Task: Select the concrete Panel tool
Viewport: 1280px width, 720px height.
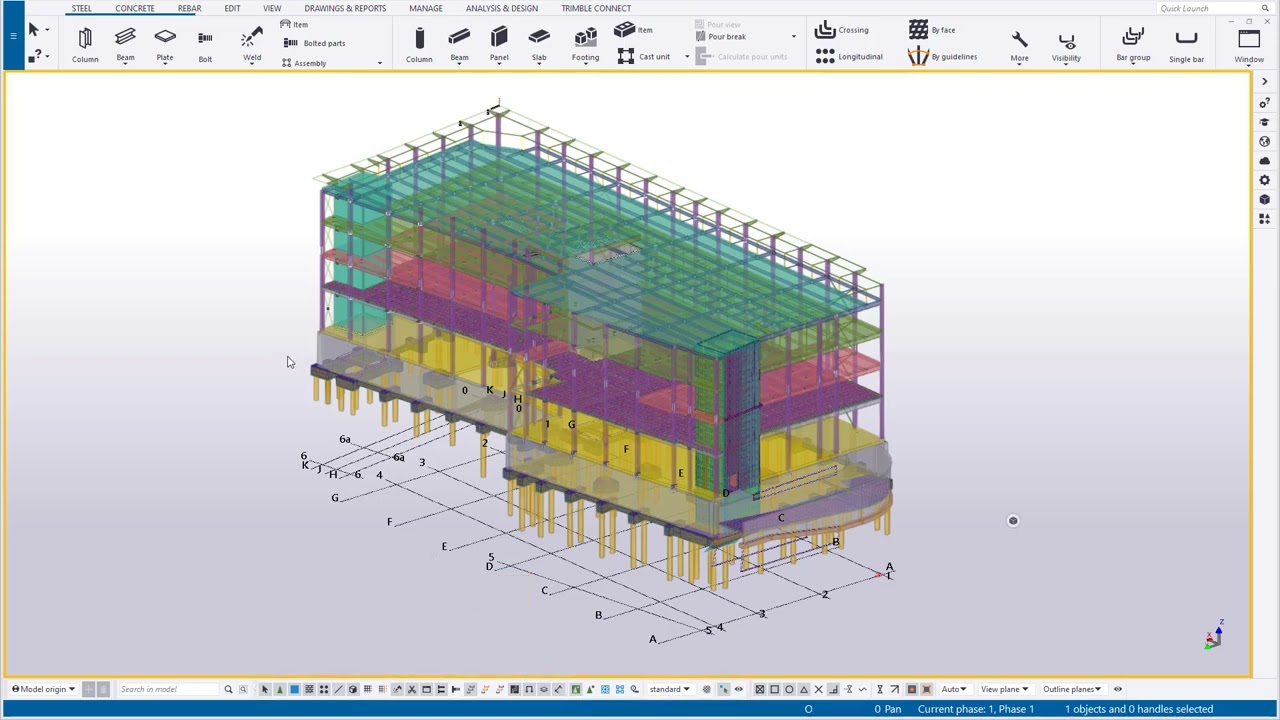Action: [x=499, y=45]
